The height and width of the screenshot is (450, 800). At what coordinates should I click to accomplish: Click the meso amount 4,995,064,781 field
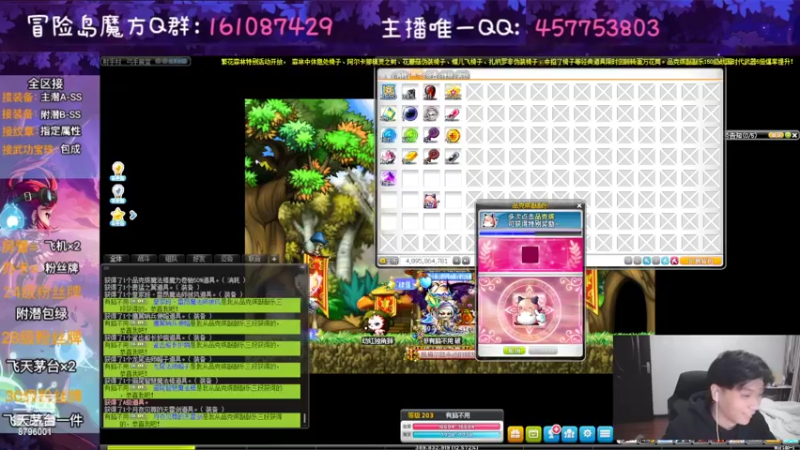coord(426,261)
